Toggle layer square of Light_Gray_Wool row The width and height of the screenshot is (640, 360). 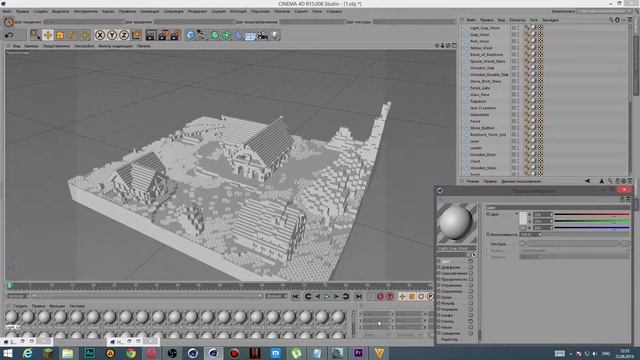[x=513, y=28]
